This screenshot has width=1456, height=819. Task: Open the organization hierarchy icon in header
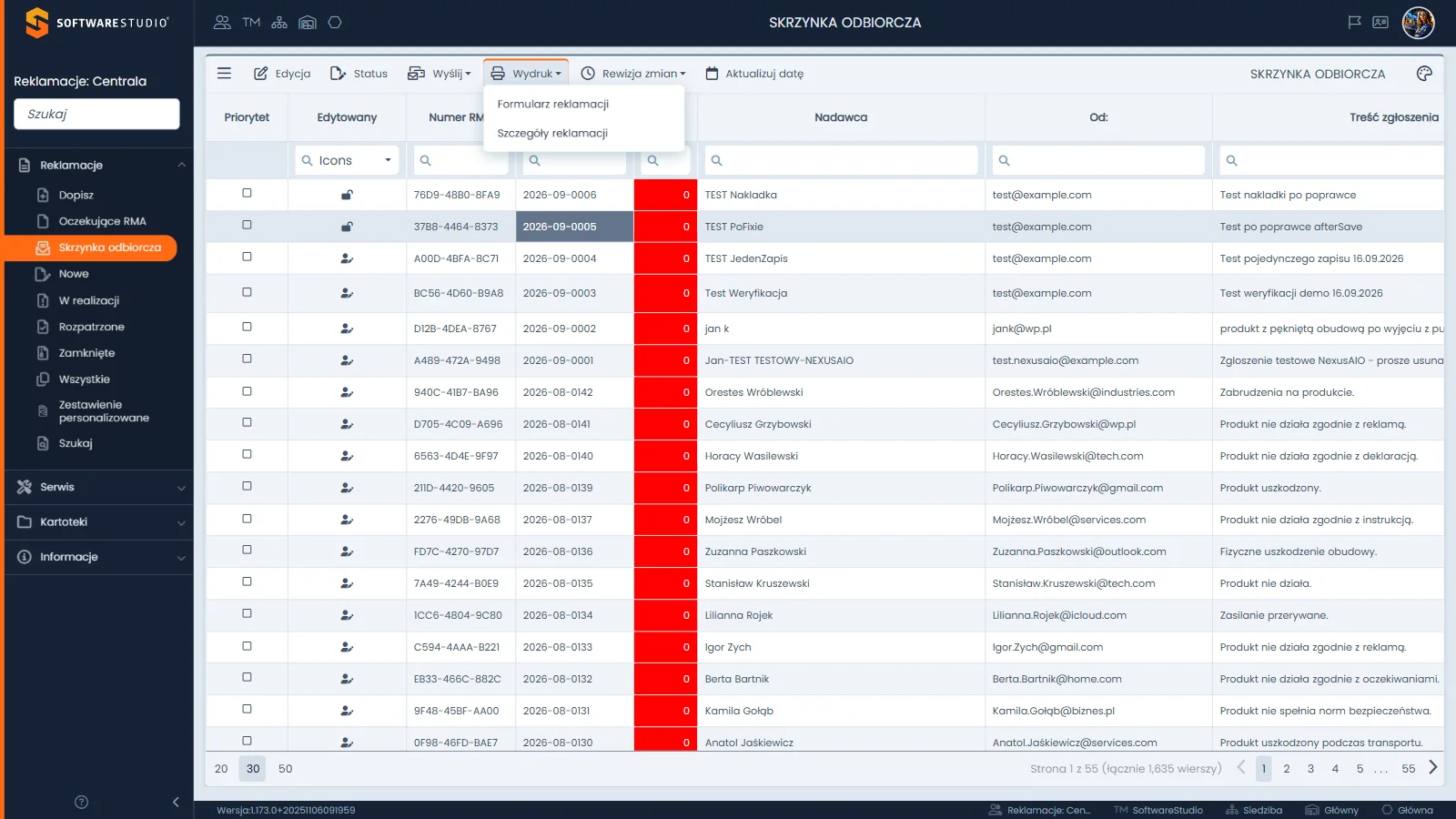pos(279,23)
